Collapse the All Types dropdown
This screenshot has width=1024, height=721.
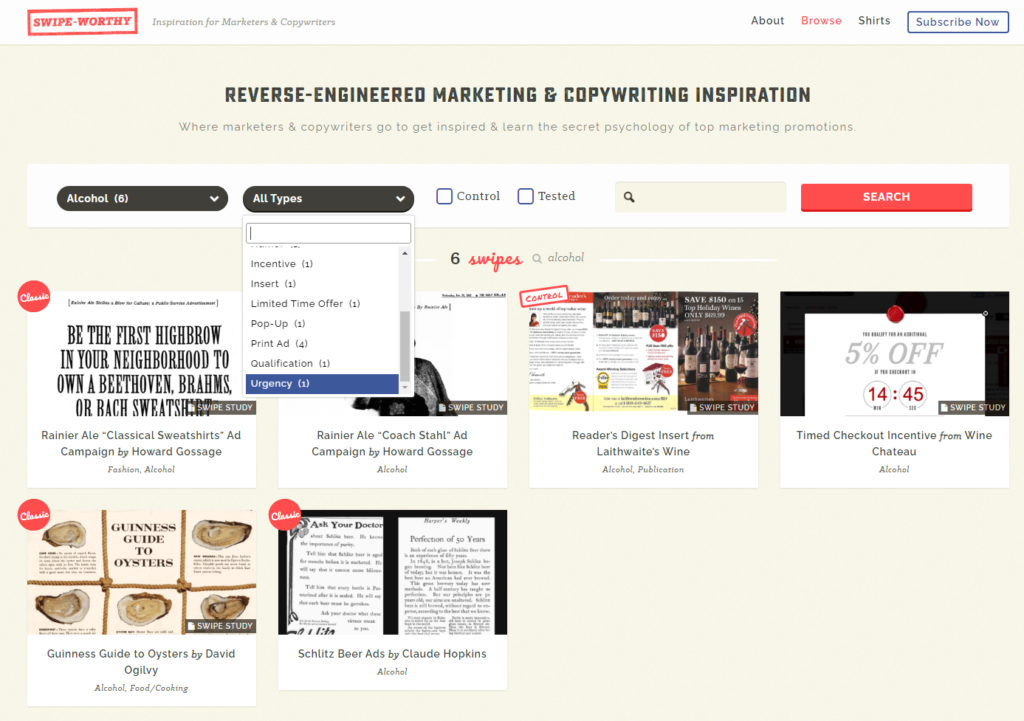click(x=328, y=199)
